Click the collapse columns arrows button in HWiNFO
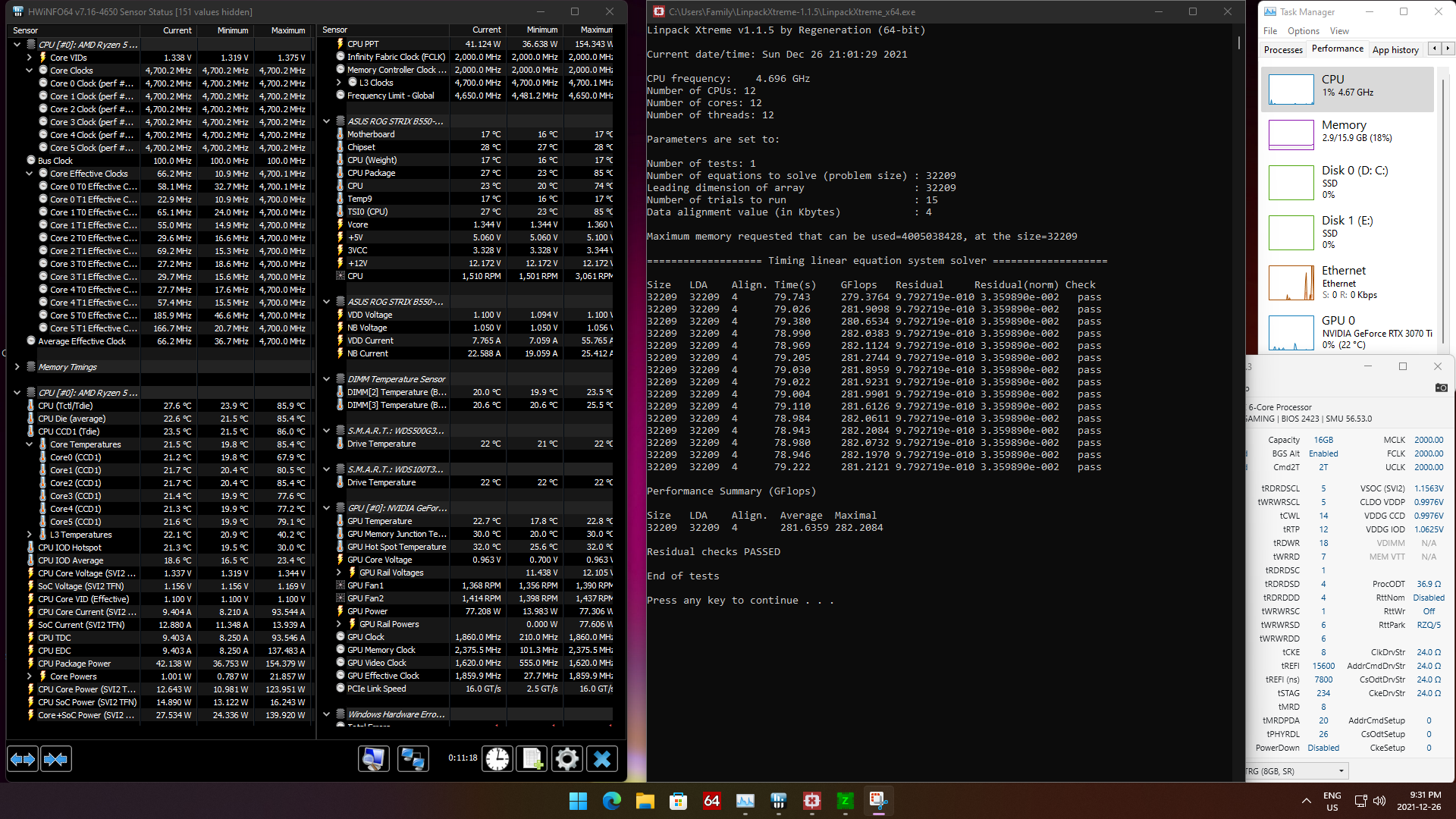 pyautogui.click(x=56, y=759)
